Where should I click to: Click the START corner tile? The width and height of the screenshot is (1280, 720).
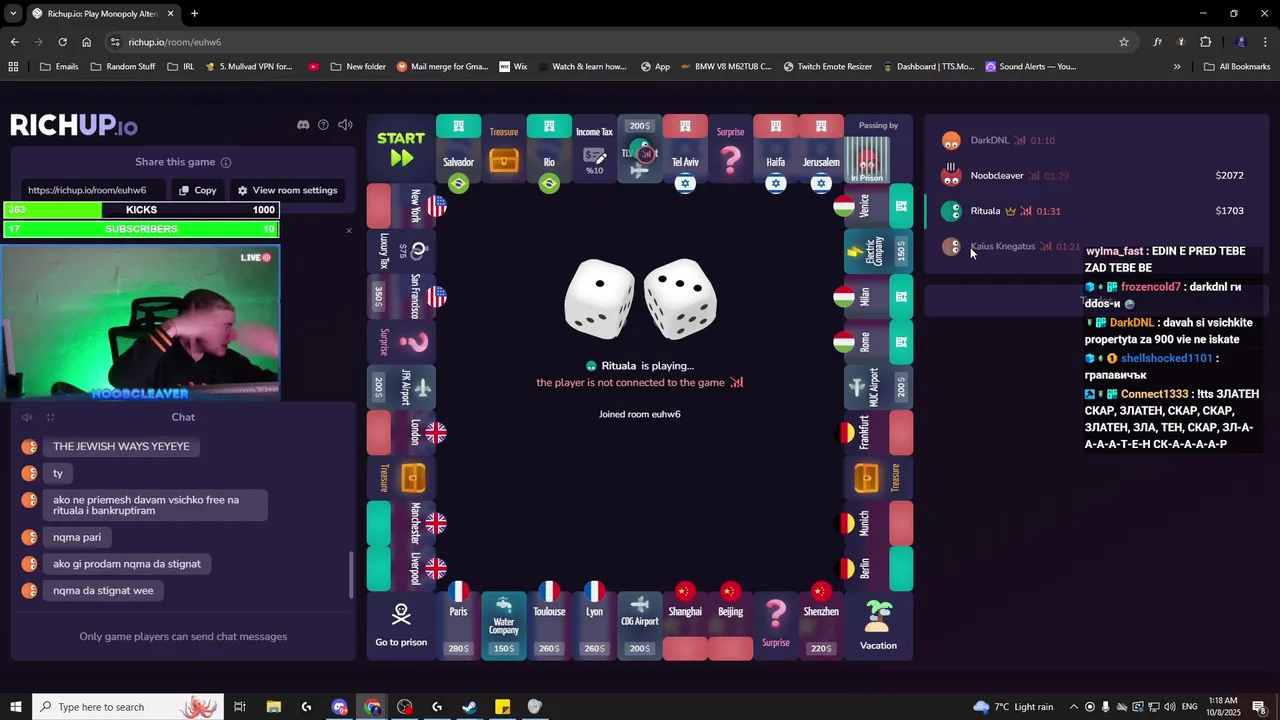(401, 148)
